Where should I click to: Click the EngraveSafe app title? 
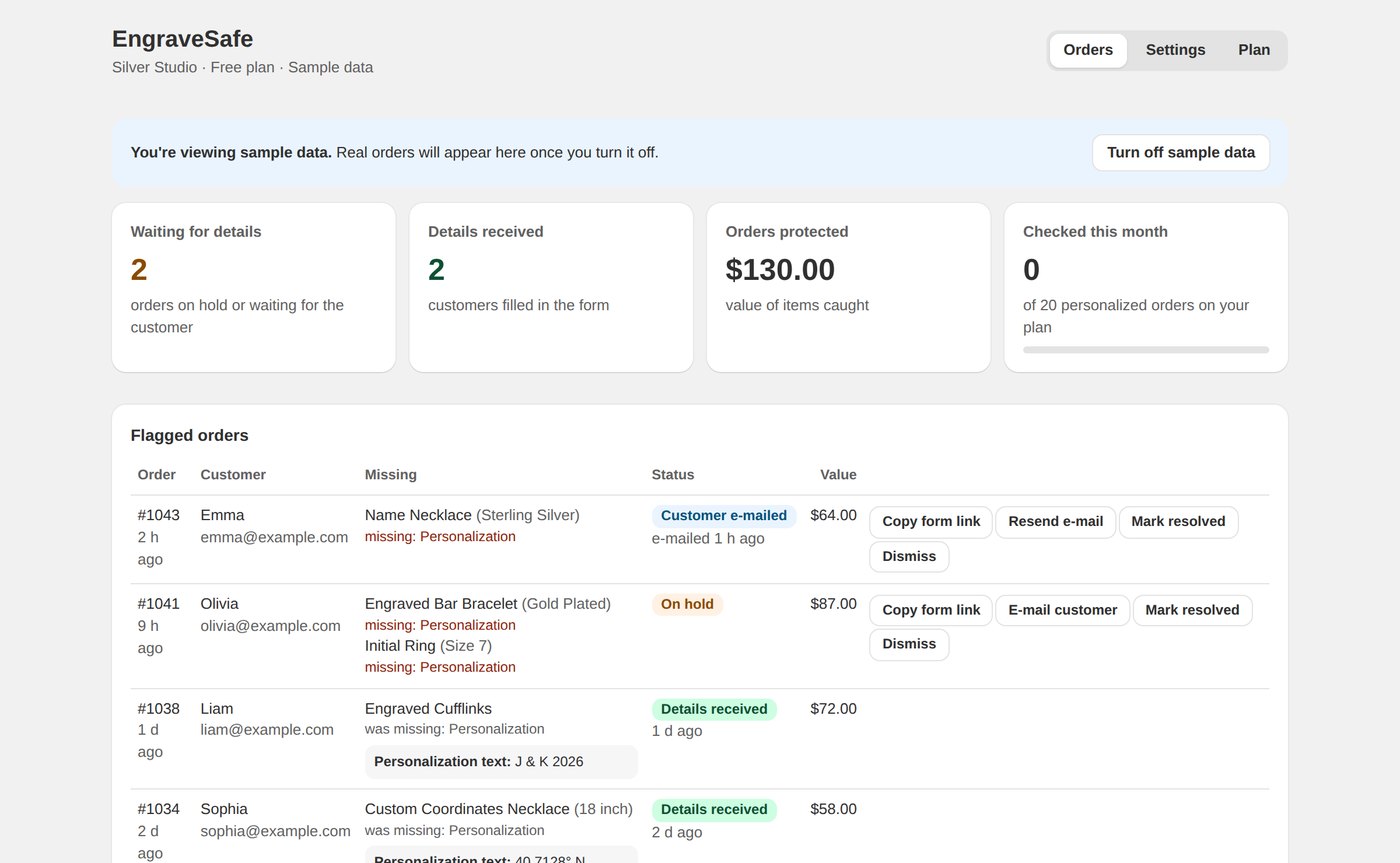coord(182,39)
